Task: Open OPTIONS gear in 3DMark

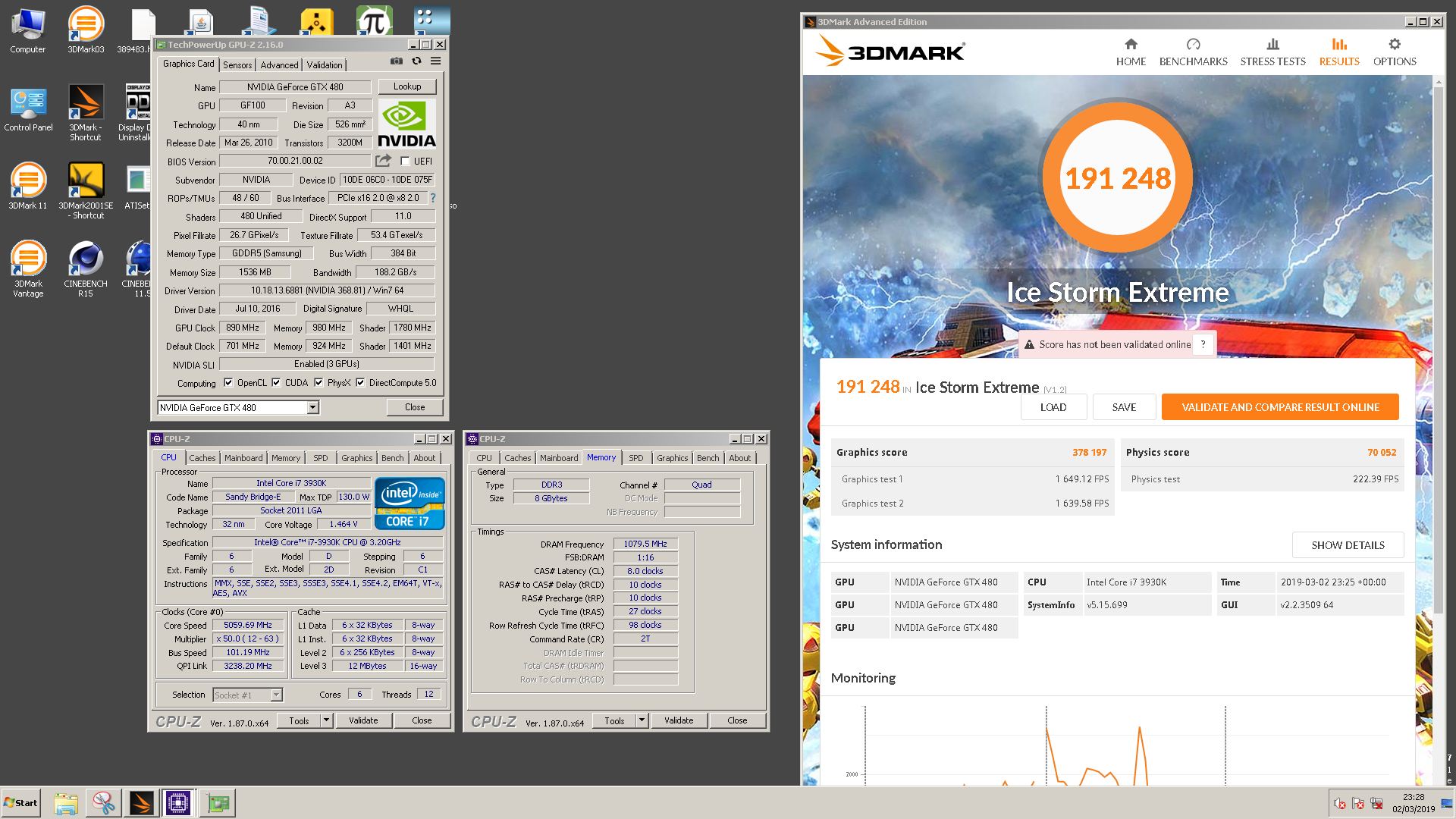Action: [x=1395, y=52]
